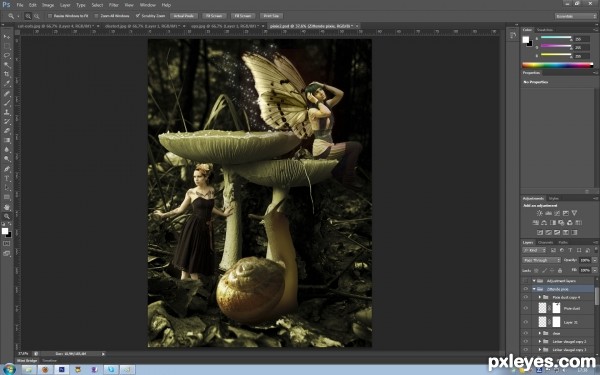Add a Brightness/Contrast adjustment
The image size is (600, 375).
540,213
